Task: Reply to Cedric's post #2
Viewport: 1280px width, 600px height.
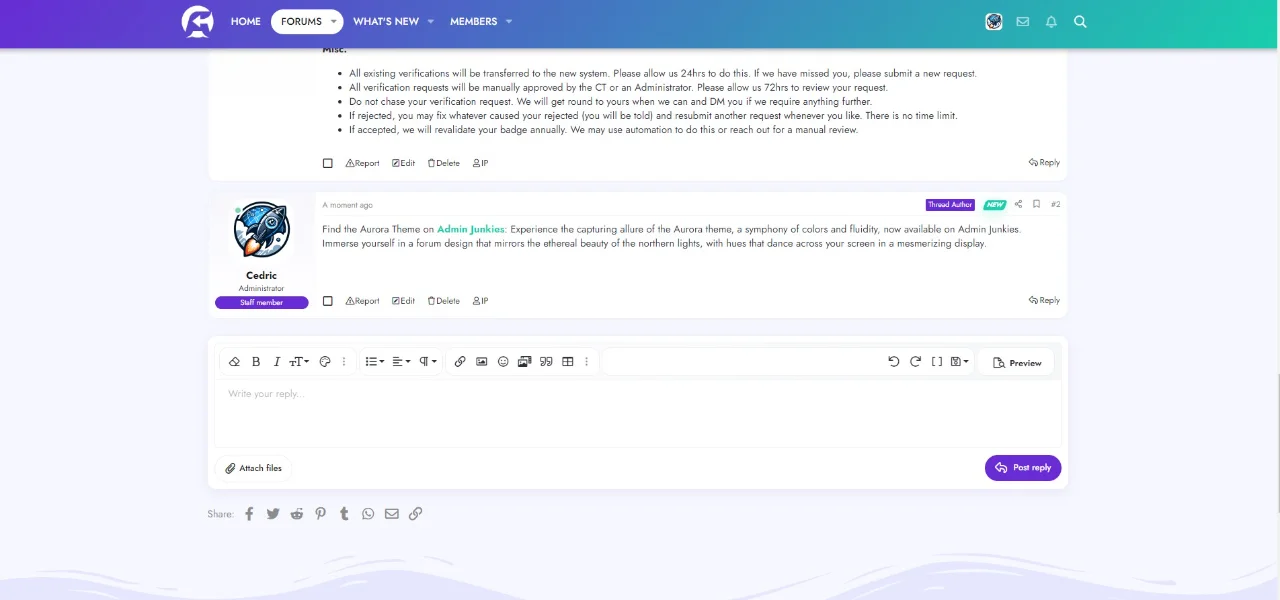Action: [x=1044, y=300]
